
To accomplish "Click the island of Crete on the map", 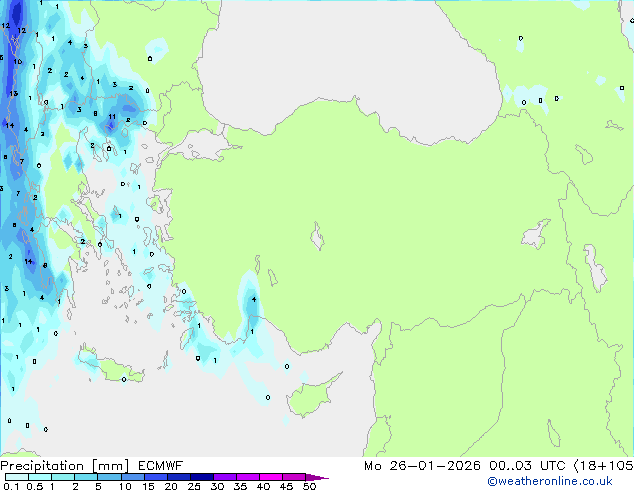I will click(111, 366).
